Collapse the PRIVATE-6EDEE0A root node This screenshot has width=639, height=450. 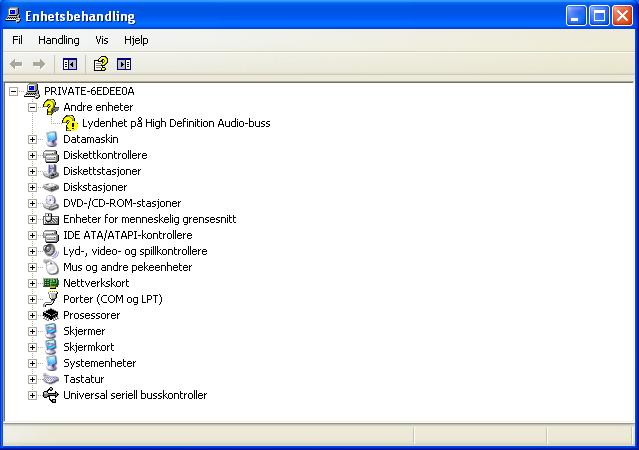point(13,91)
